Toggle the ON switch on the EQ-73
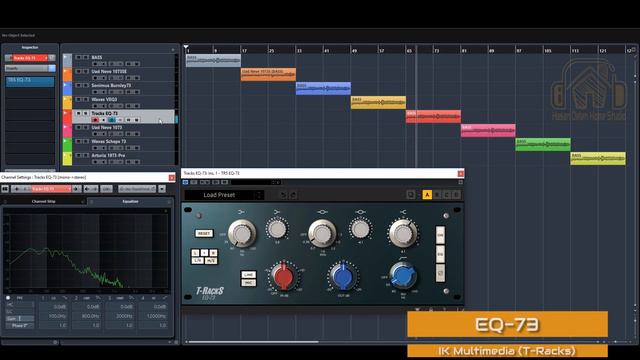The height and width of the screenshot is (360, 640). coord(440,235)
